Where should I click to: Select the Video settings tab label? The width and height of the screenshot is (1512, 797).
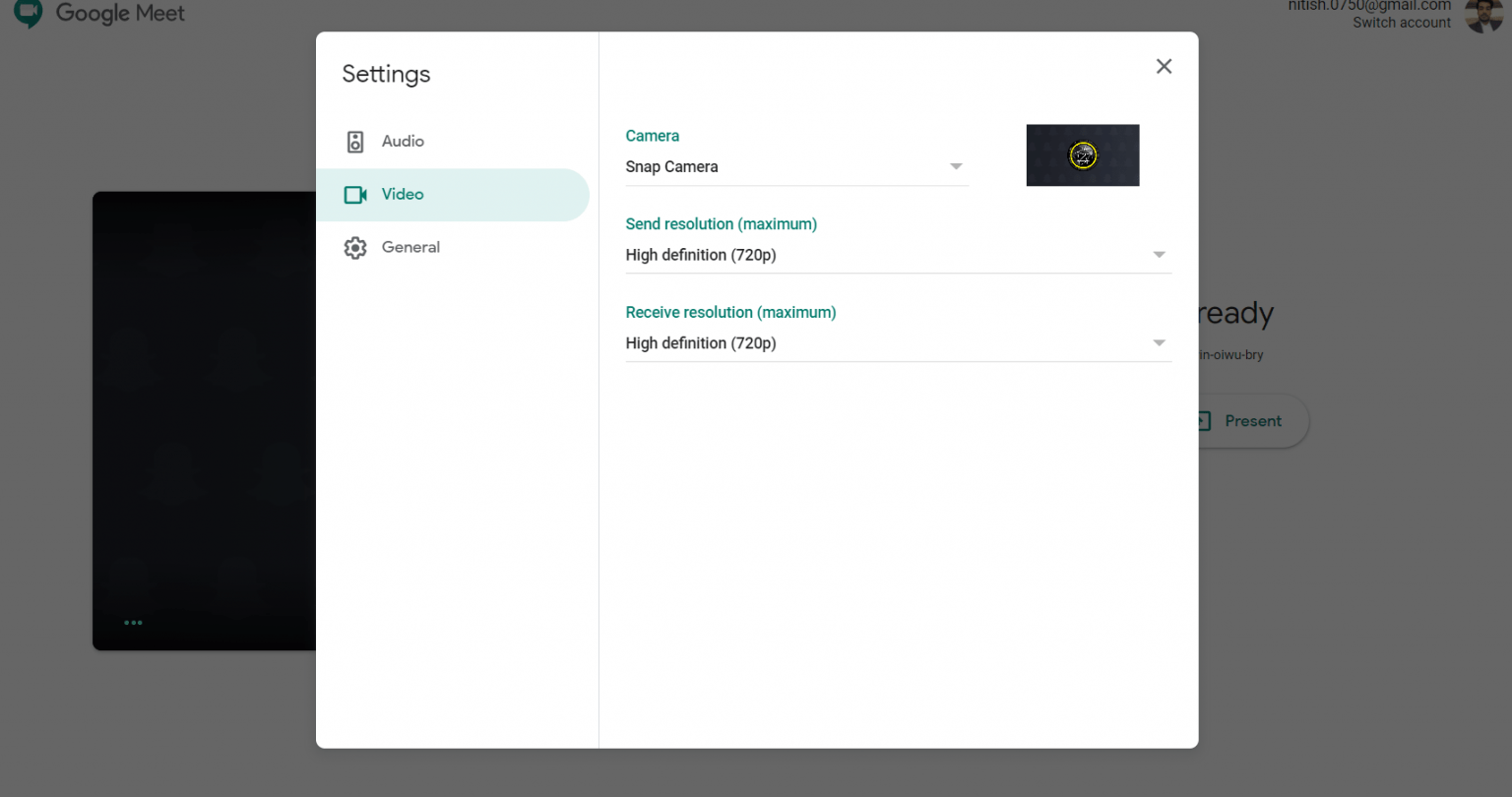point(403,195)
